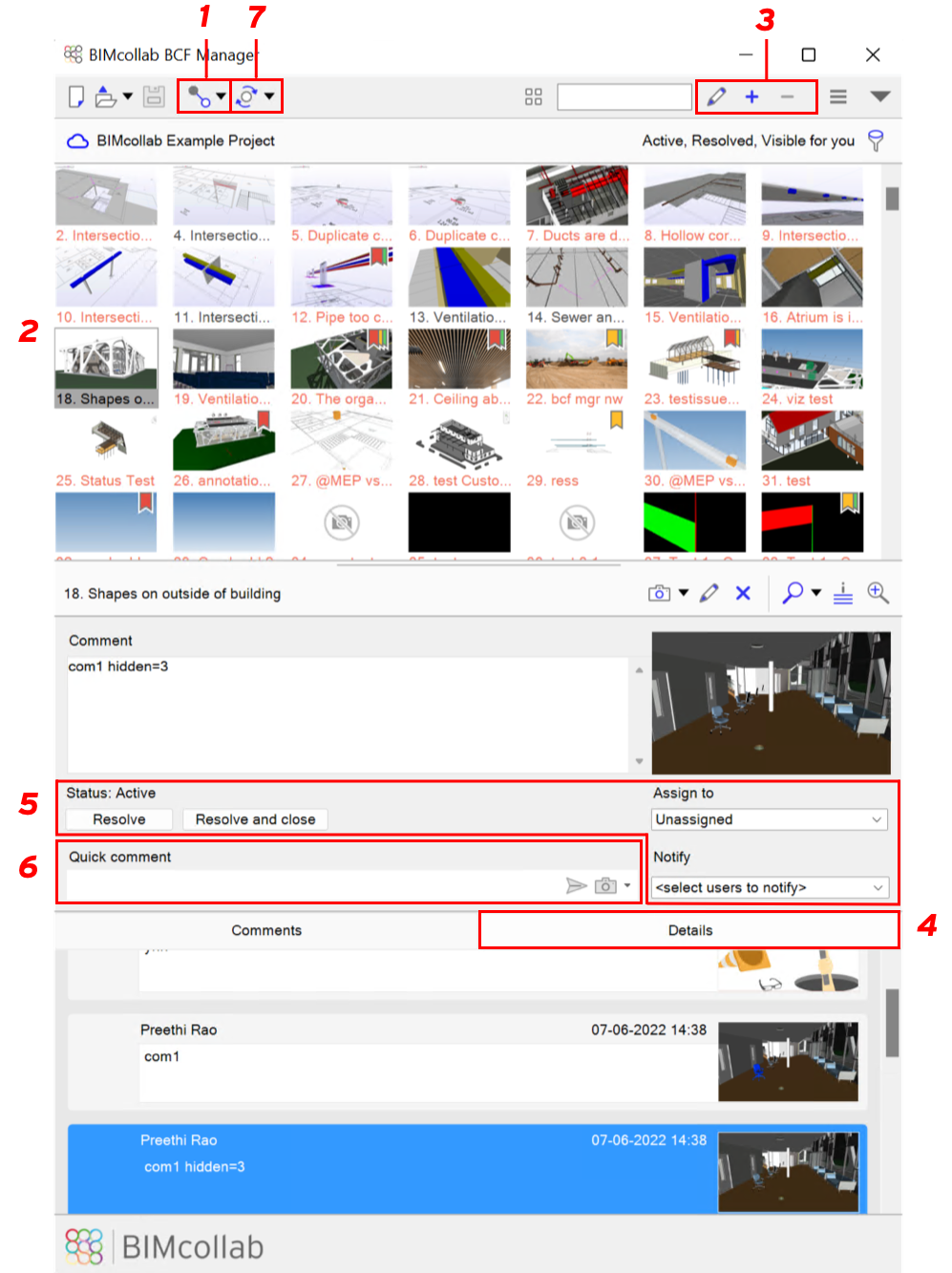Open the connect icon's dropdown arrow
Viewport: 952px width, 1273px height.
point(221,96)
